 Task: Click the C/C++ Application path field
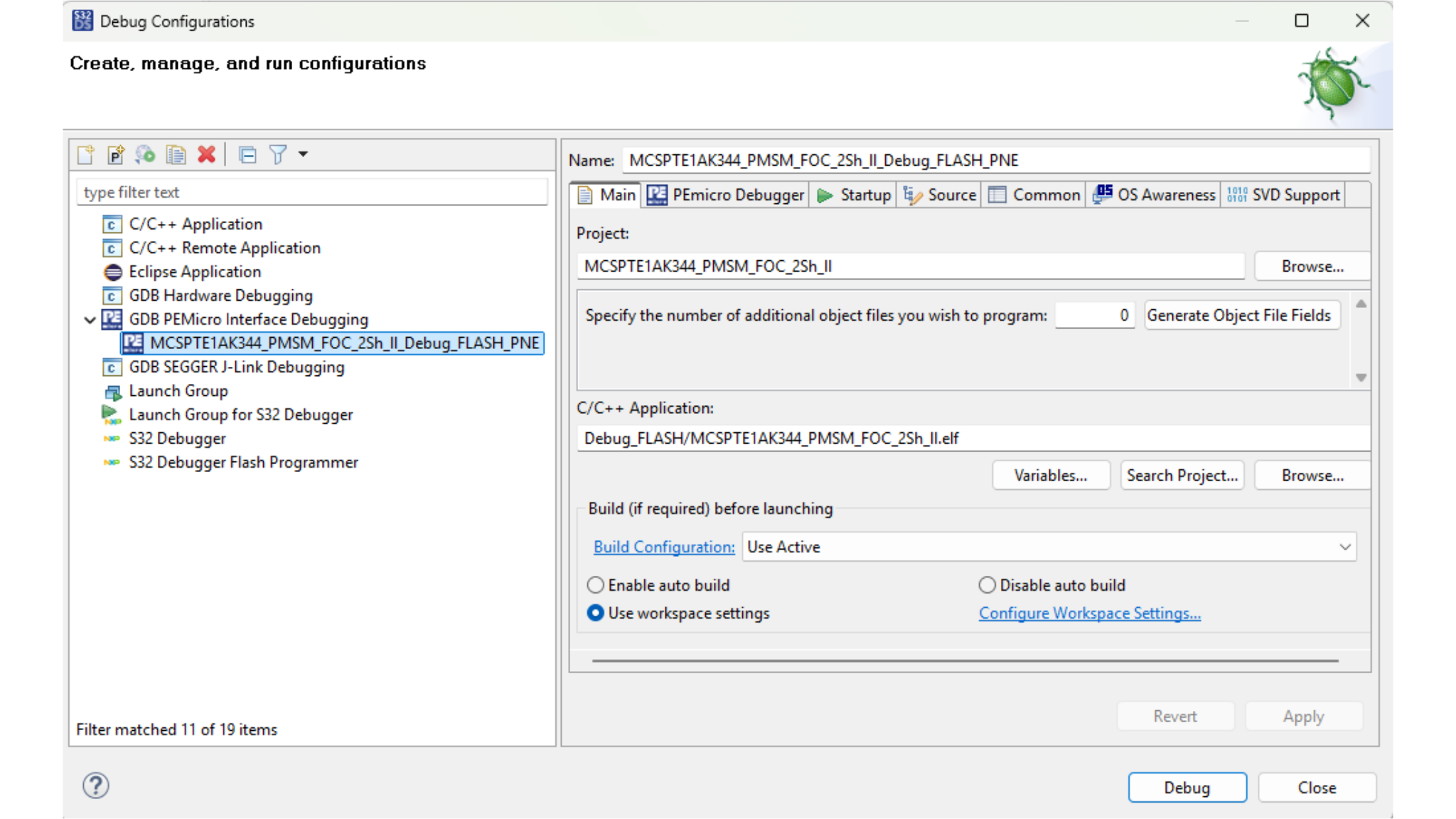tap(973, 438)
